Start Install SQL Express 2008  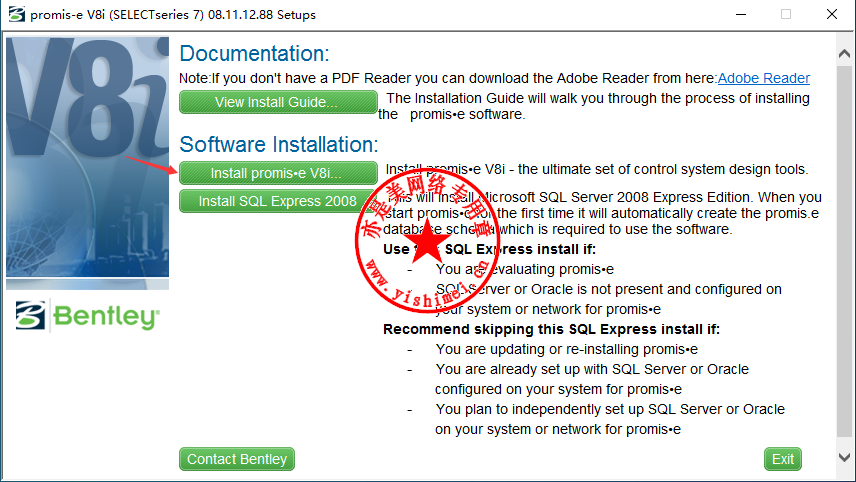(278, 201)
